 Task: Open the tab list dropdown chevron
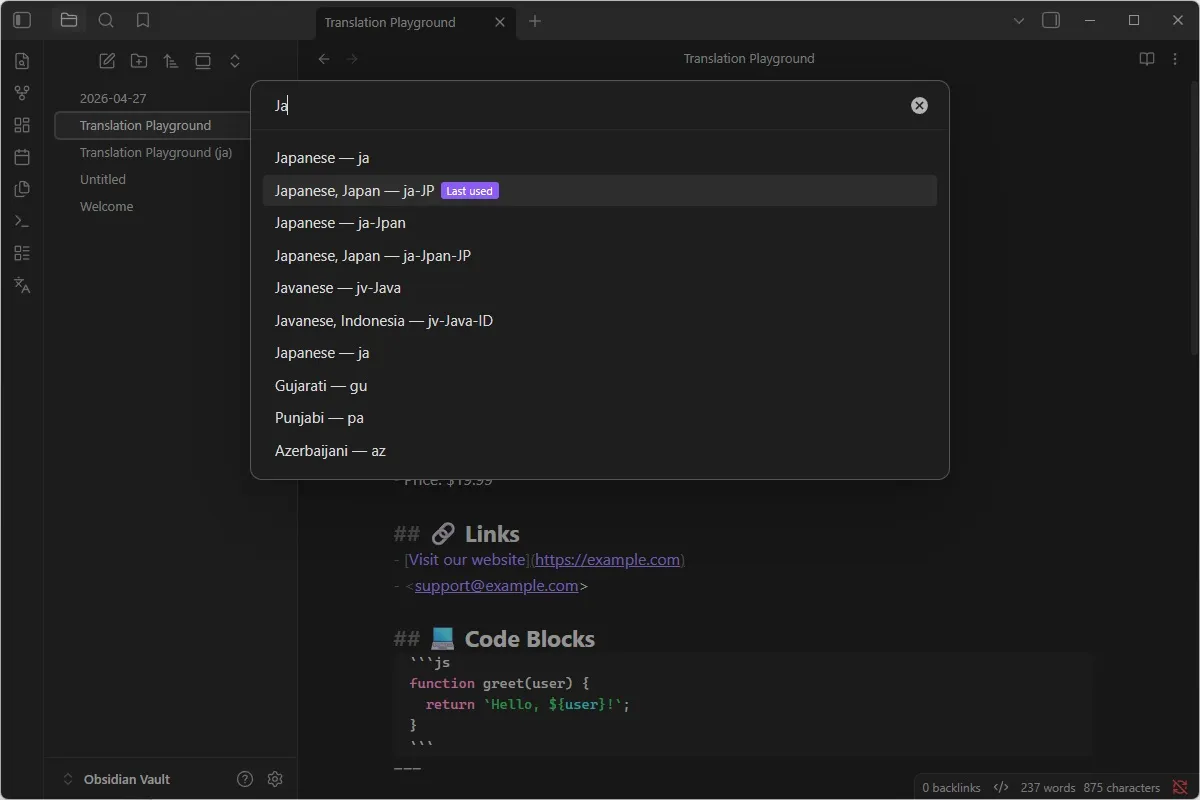1019,21
